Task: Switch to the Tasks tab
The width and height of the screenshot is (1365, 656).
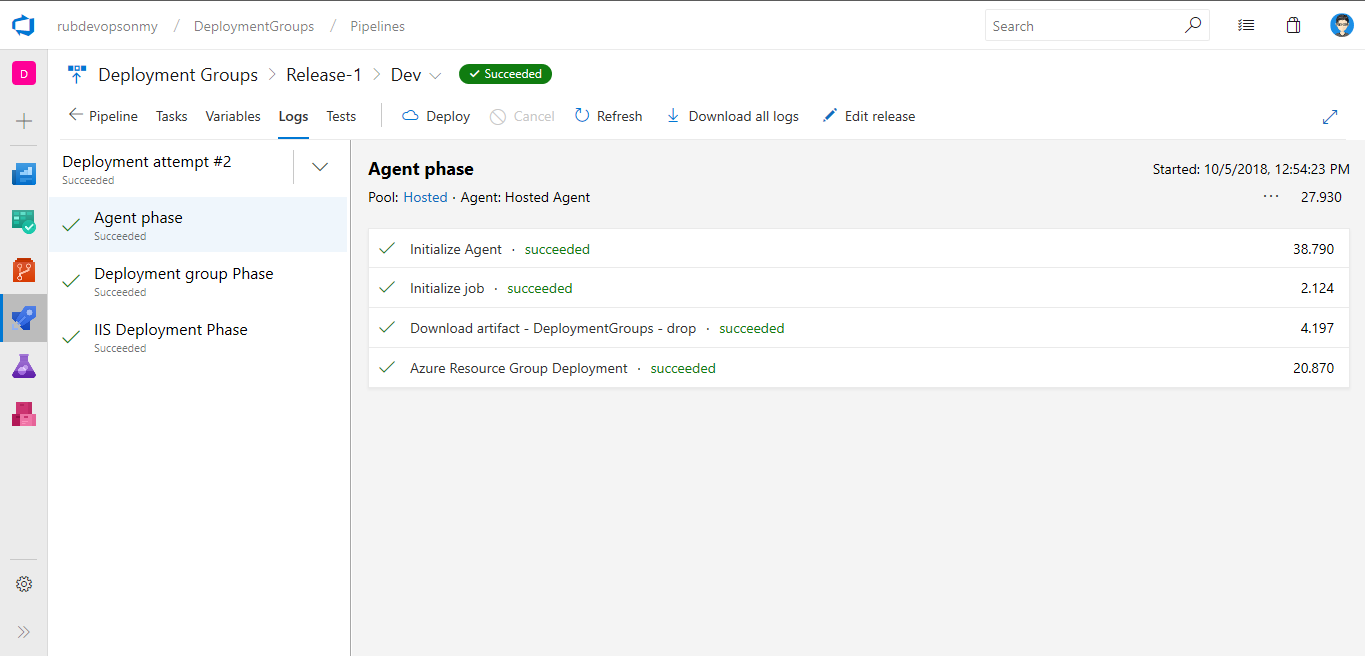Action: pos(171,117)
